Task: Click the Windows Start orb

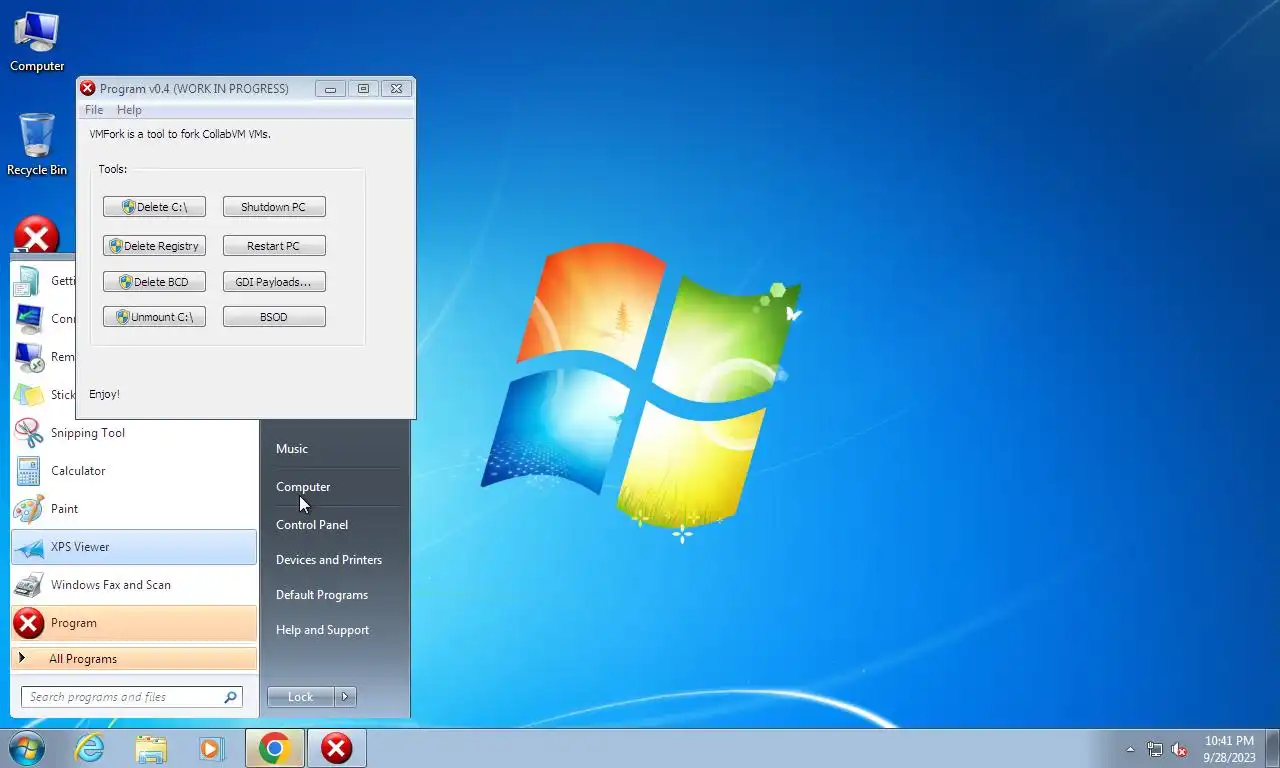Action: [26, 748]
